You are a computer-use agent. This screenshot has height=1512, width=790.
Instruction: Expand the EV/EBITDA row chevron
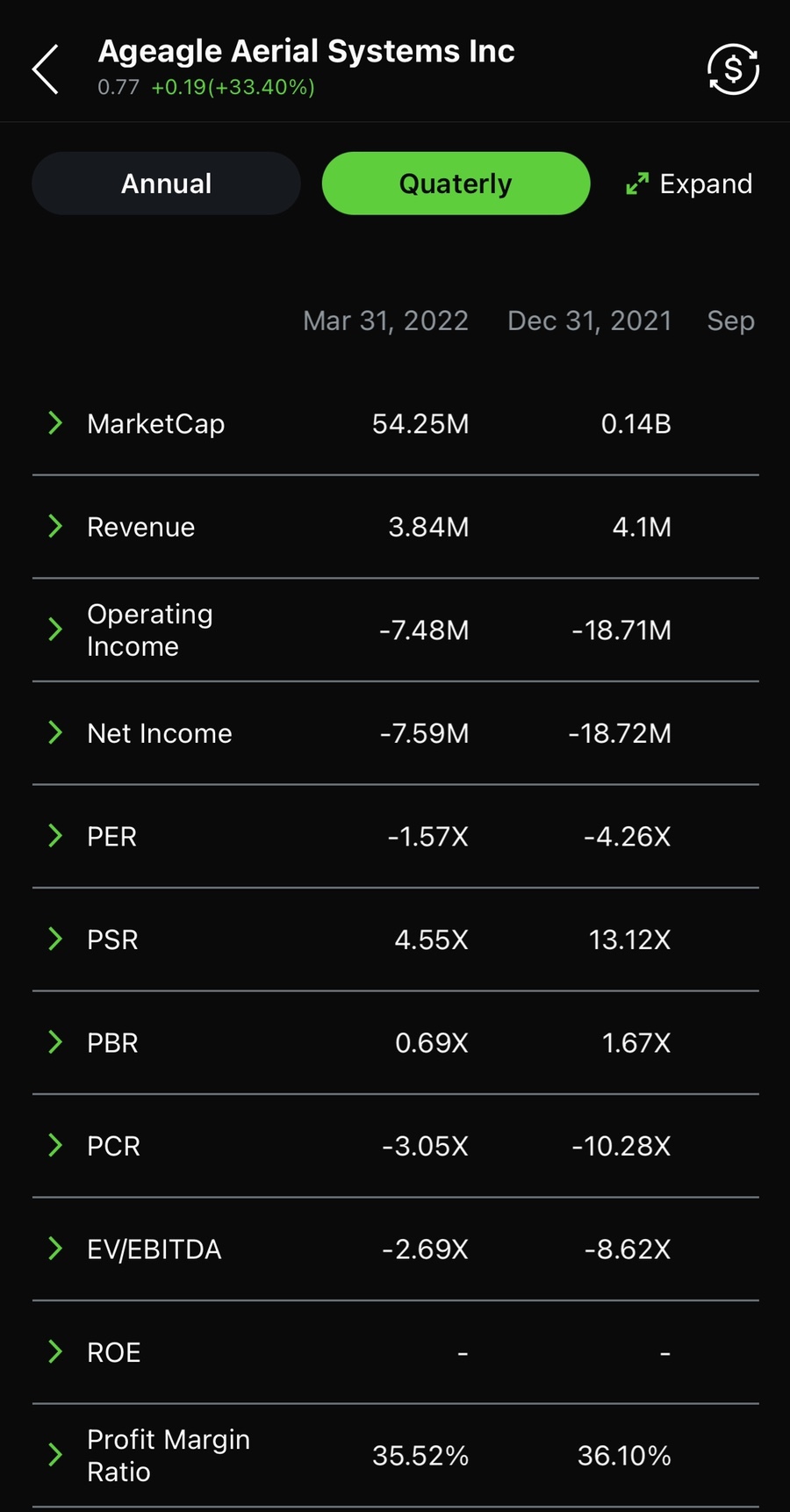[x=54, y=1249]
